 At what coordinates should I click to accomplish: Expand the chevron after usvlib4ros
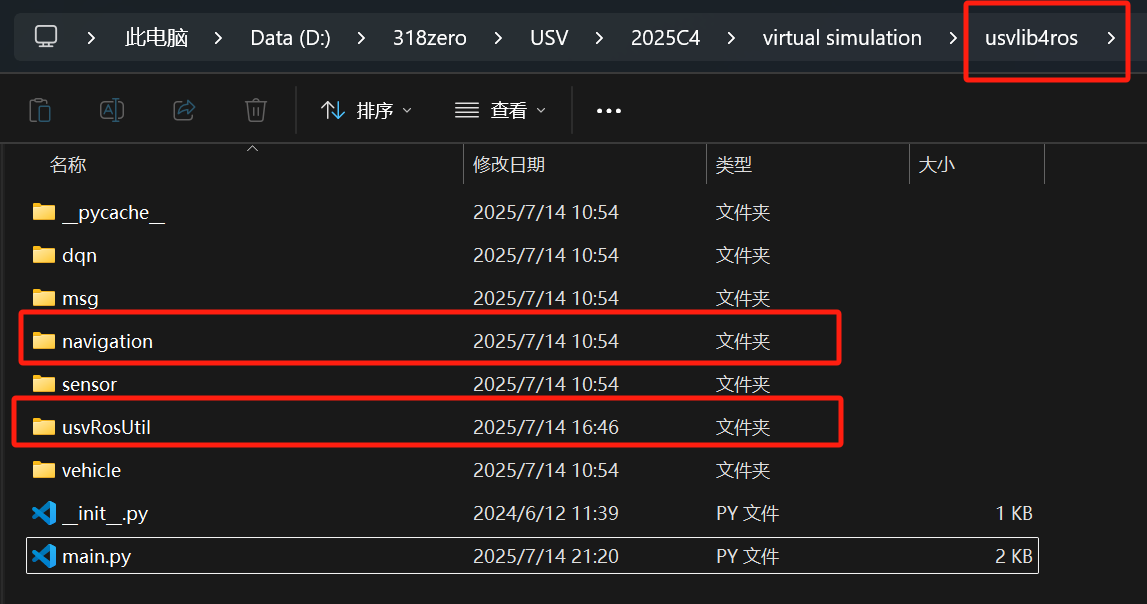point(1111,38)
